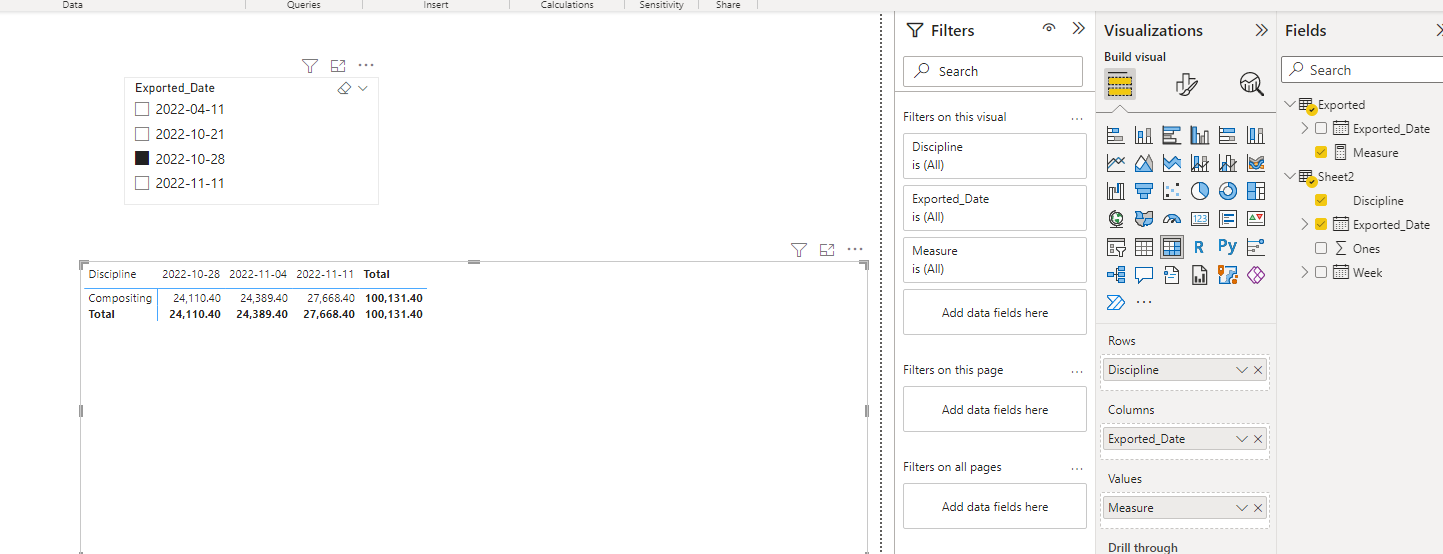Expand Exported_Date under Sheet2
This screenshot has width=1443, height=554.
pyautogui.click(x=1304, y=224)
